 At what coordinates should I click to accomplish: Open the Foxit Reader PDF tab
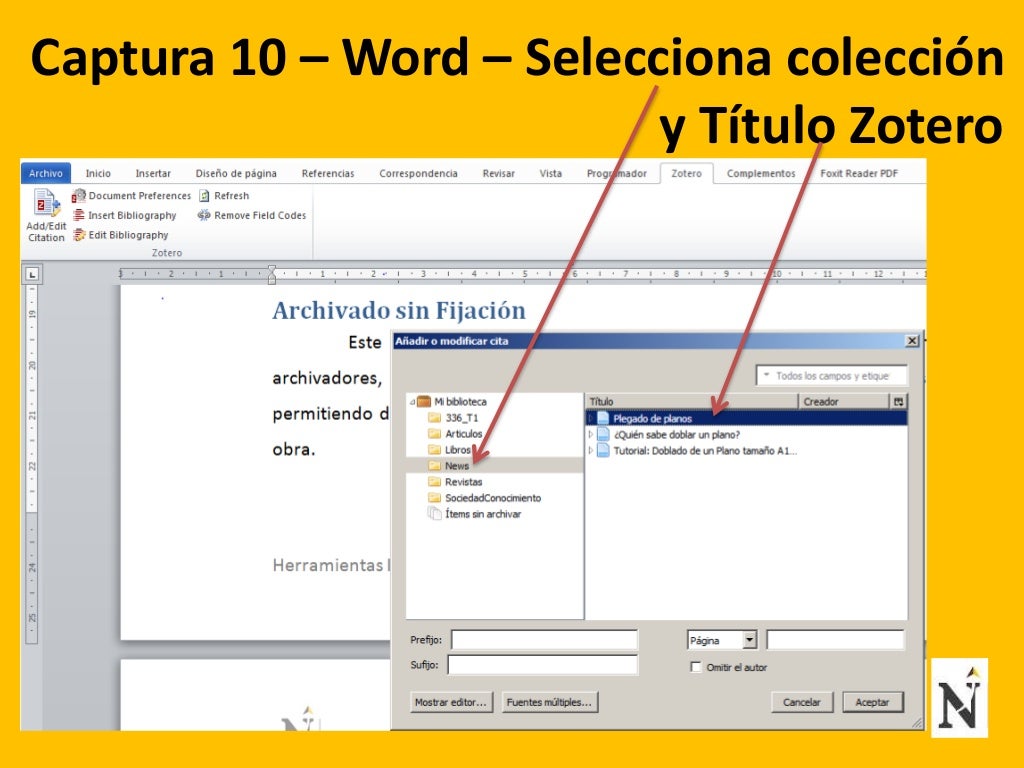pyautogui.click(x=859, y=173)
